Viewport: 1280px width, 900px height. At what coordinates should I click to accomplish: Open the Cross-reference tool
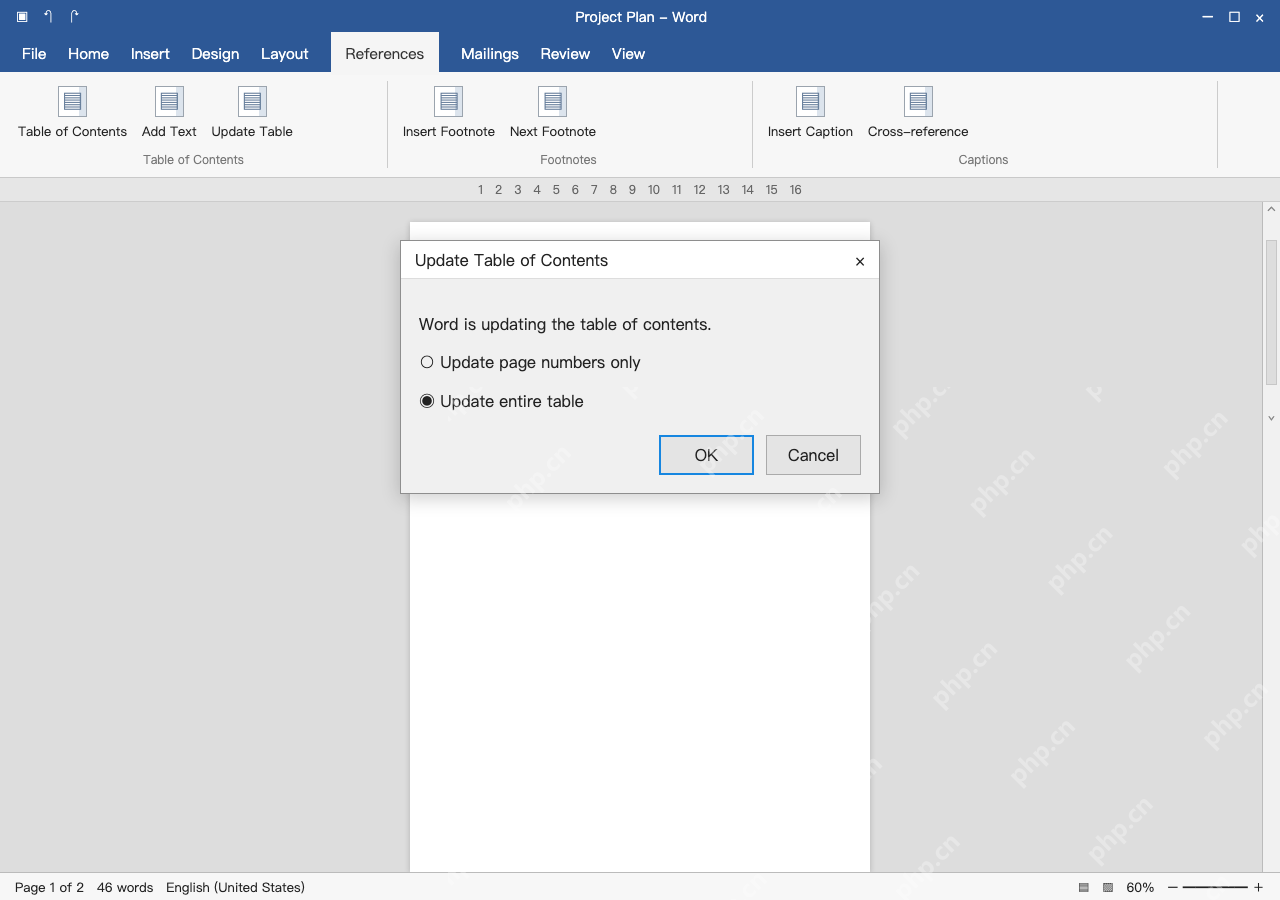[x=918, y=112]
